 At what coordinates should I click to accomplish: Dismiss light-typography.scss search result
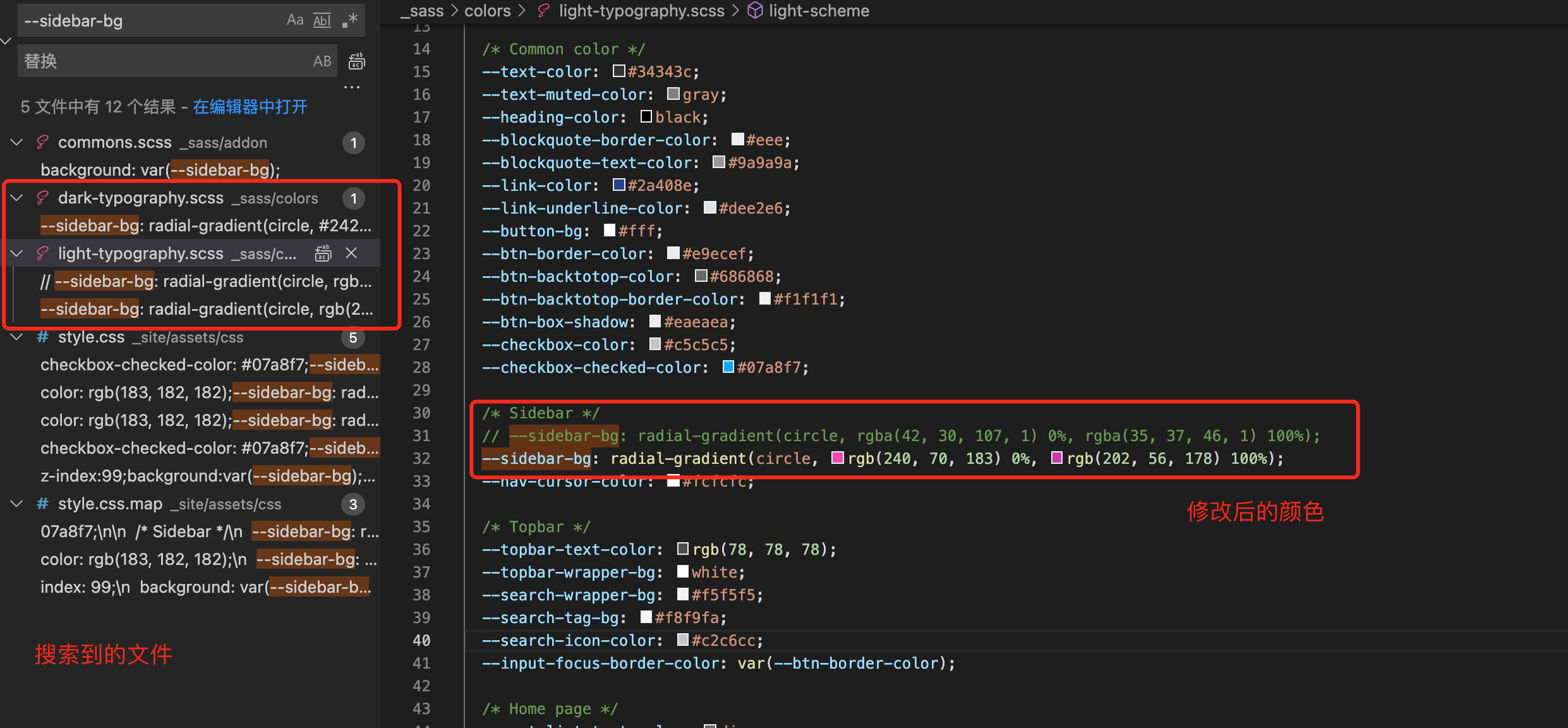[351, 253]
